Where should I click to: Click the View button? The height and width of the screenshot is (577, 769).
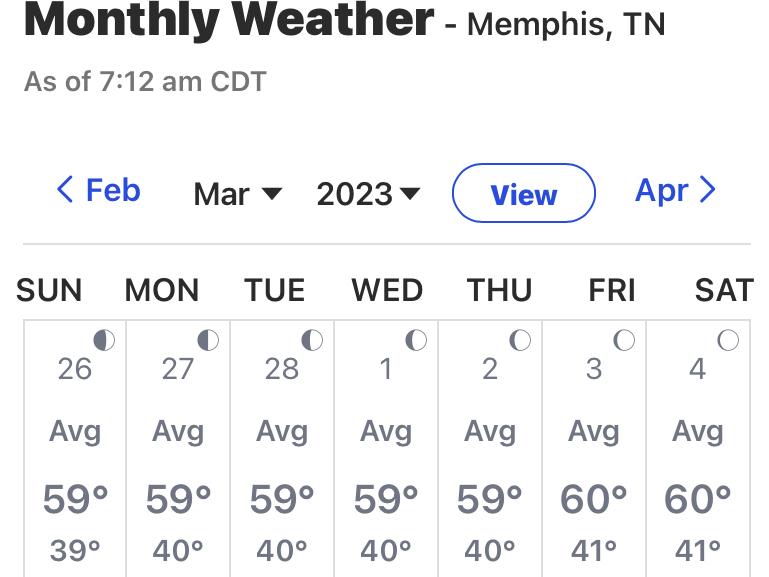click(x=524, y=193)
